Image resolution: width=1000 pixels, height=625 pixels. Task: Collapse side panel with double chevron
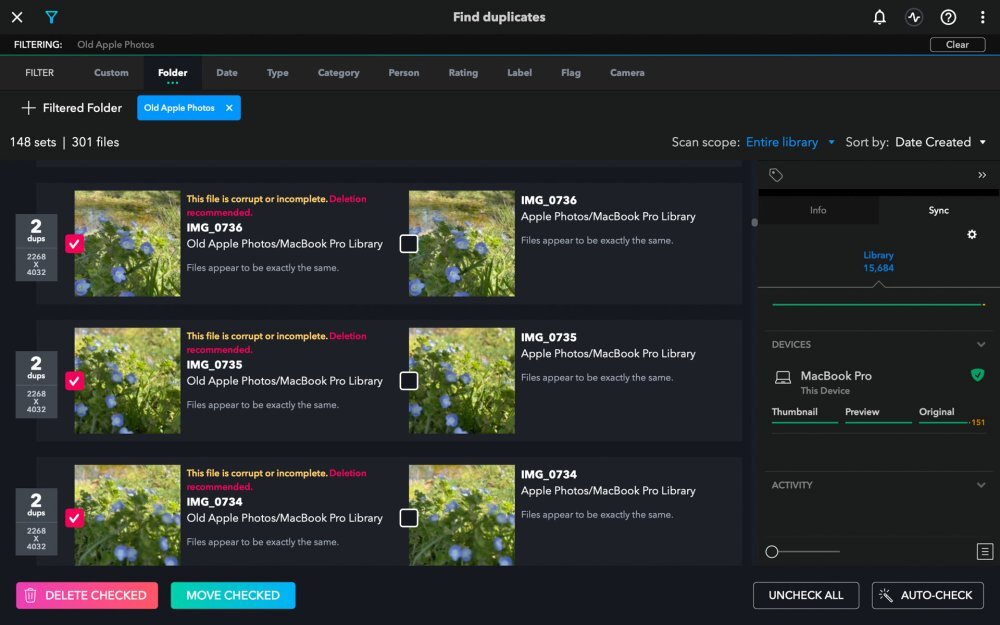coord(982,175)
